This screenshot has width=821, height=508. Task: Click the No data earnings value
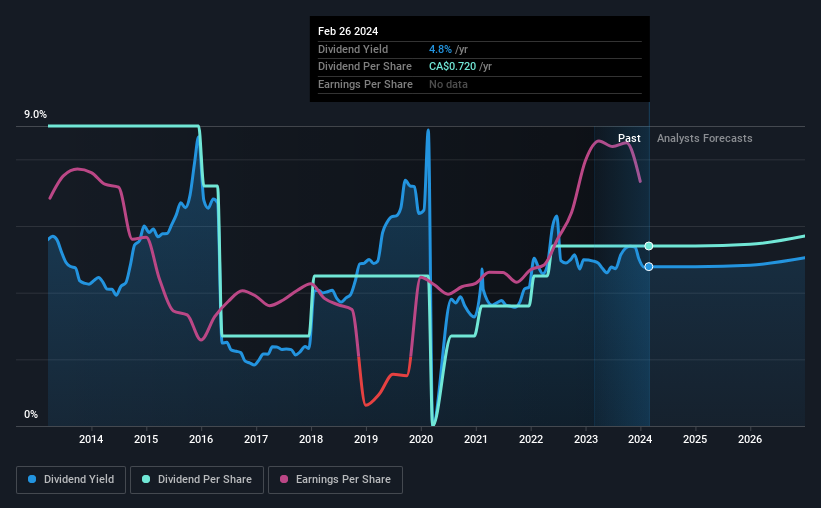(448, 84)
